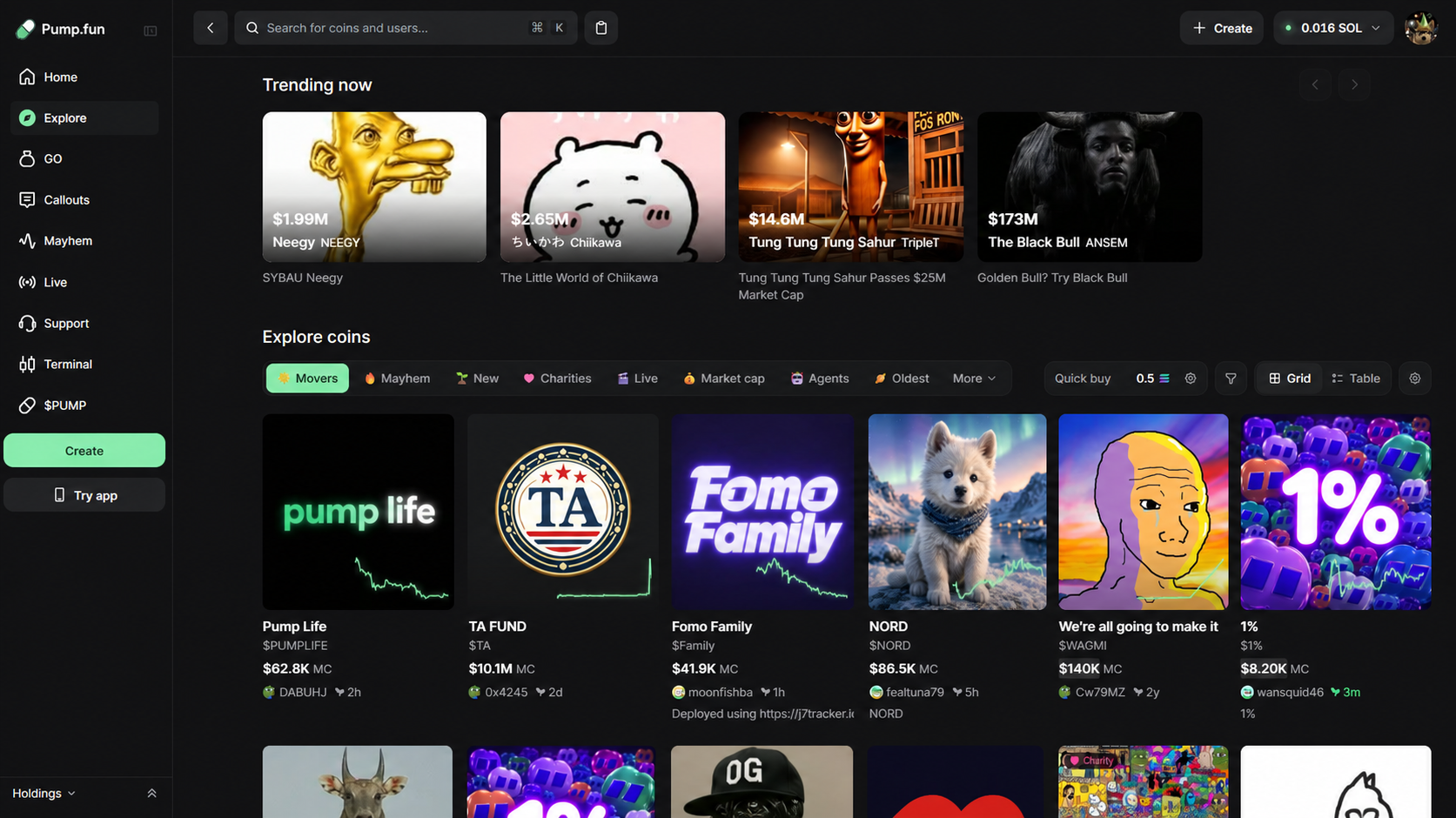Open the wansquid46 creator profile
1456x818 pixels.
click(1283, 692)
